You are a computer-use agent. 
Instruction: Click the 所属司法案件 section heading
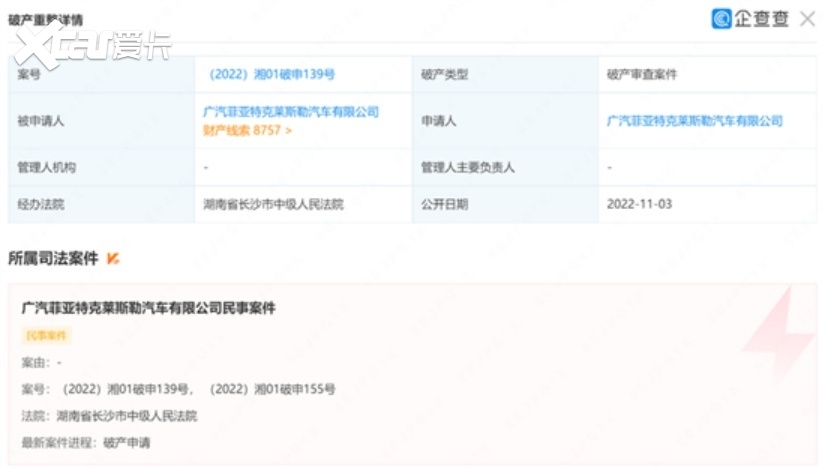[x=53, y=259]
